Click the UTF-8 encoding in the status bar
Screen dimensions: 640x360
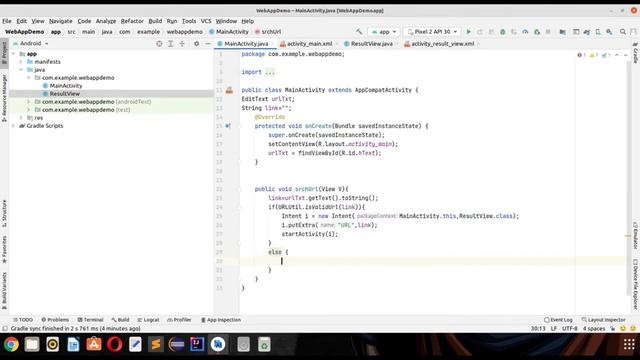(x=569, y=329)
